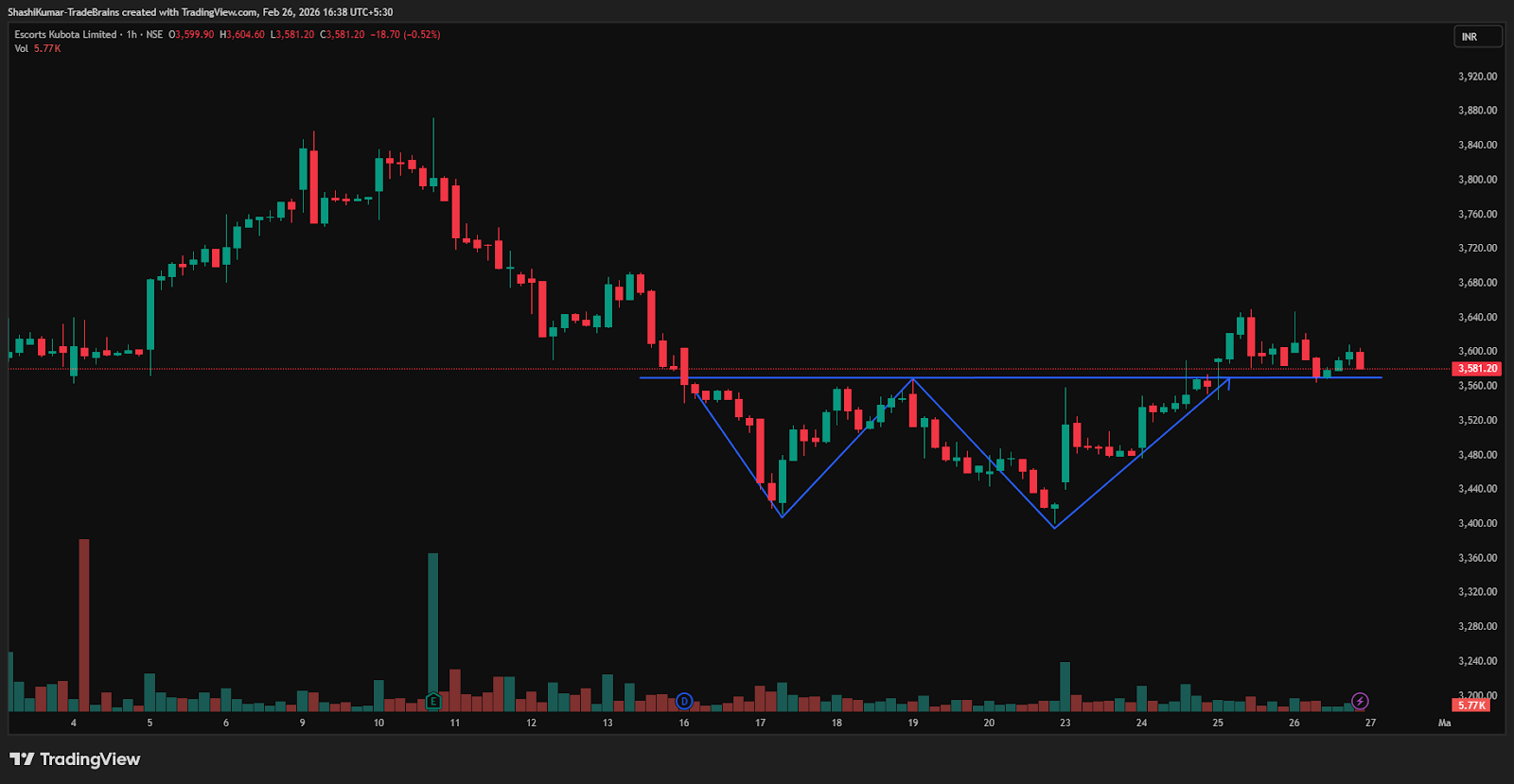Select the red 3,581.20 current price label

1477,369
